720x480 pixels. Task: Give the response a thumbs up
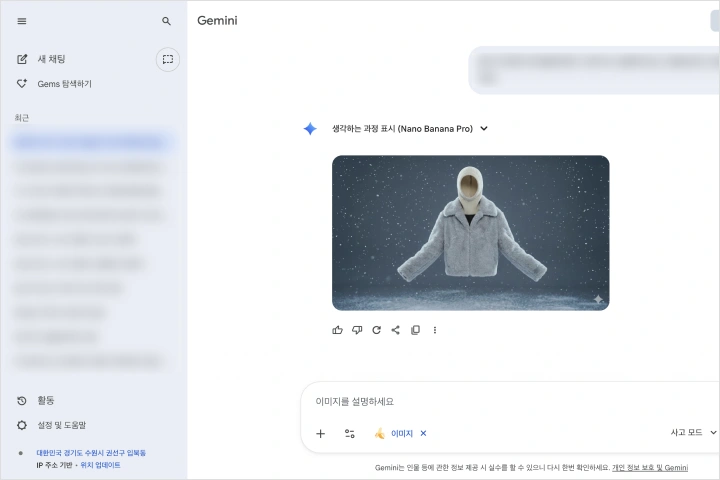338,330
